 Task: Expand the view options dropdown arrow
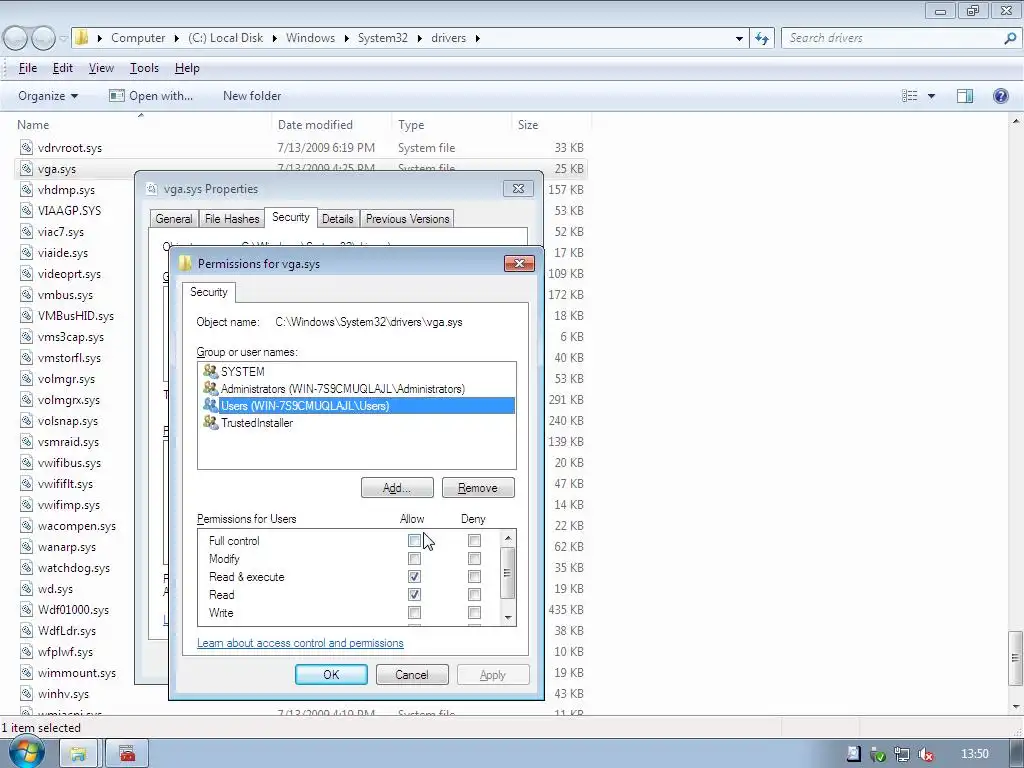[931, 96]
